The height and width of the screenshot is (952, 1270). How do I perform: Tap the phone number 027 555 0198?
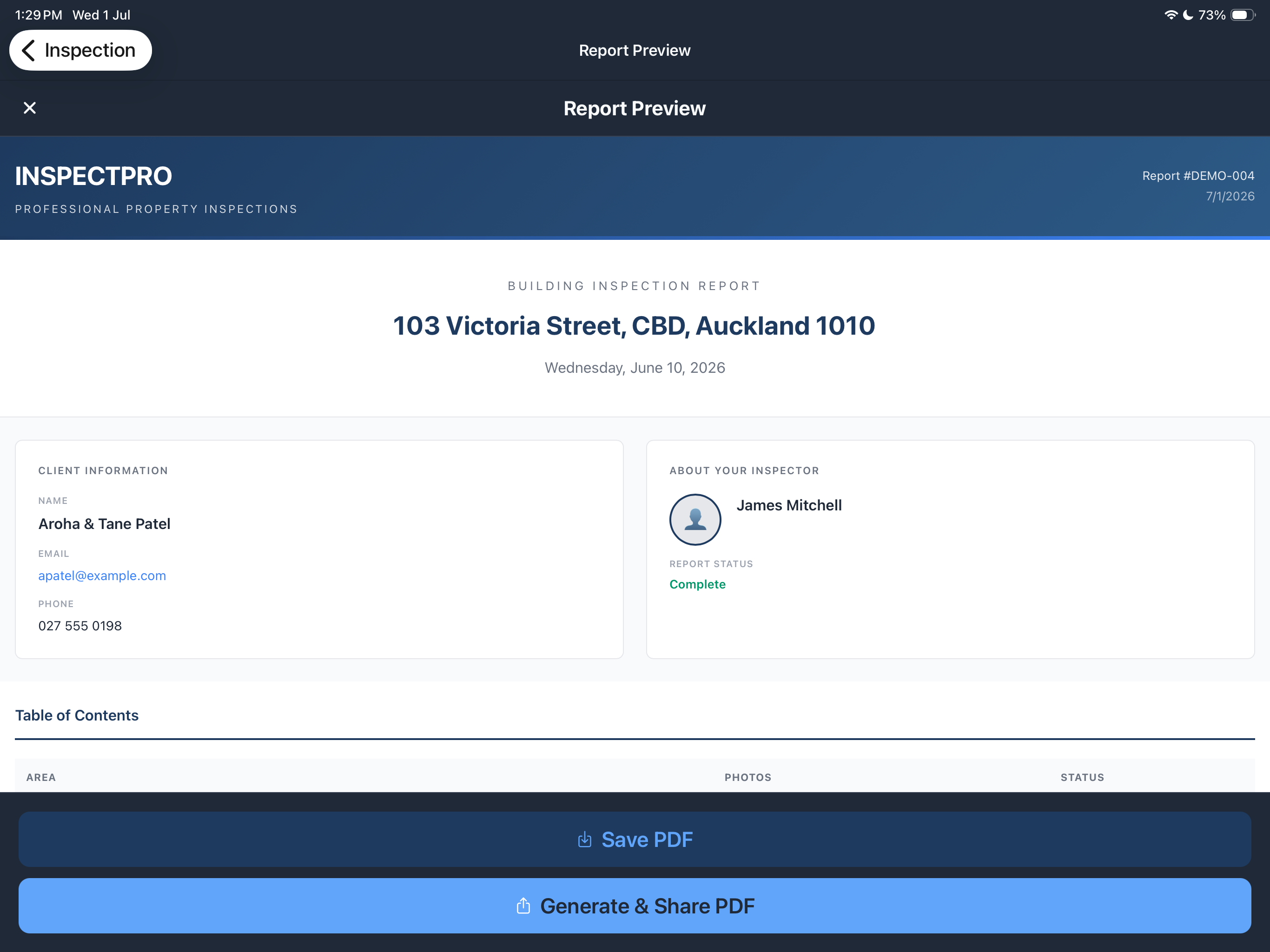80,625
